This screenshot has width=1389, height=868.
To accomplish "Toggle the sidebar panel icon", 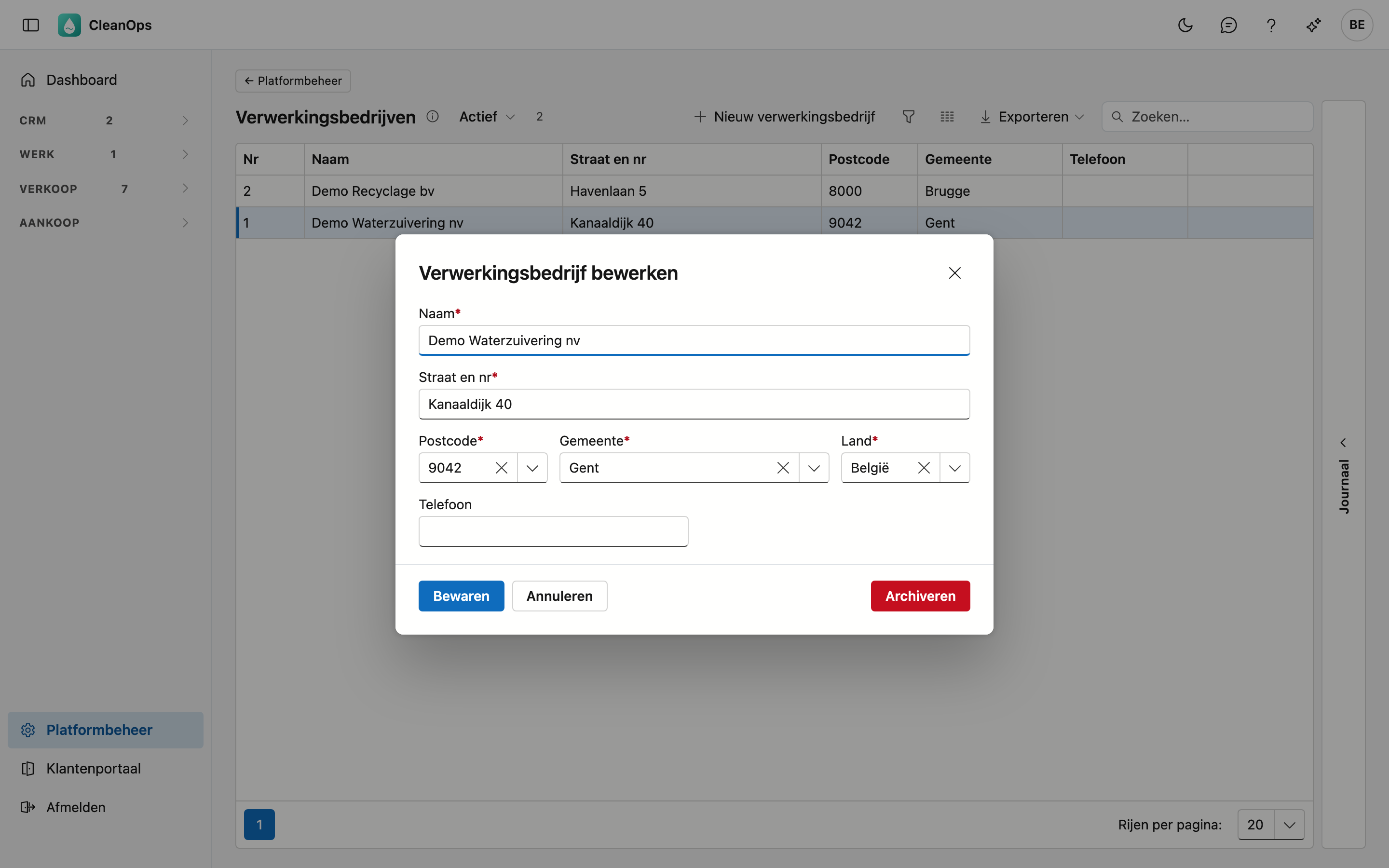I will [x=30, y=25].
